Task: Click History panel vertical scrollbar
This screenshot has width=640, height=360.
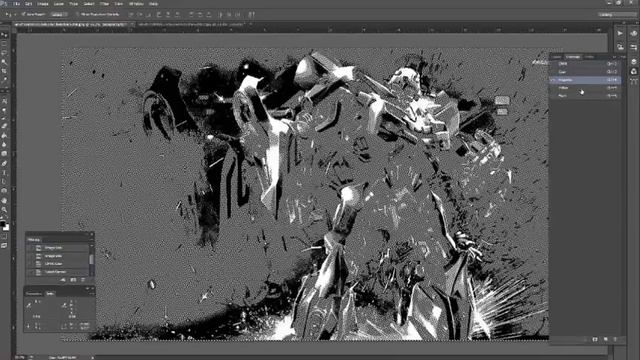Action: click(91, 260)
